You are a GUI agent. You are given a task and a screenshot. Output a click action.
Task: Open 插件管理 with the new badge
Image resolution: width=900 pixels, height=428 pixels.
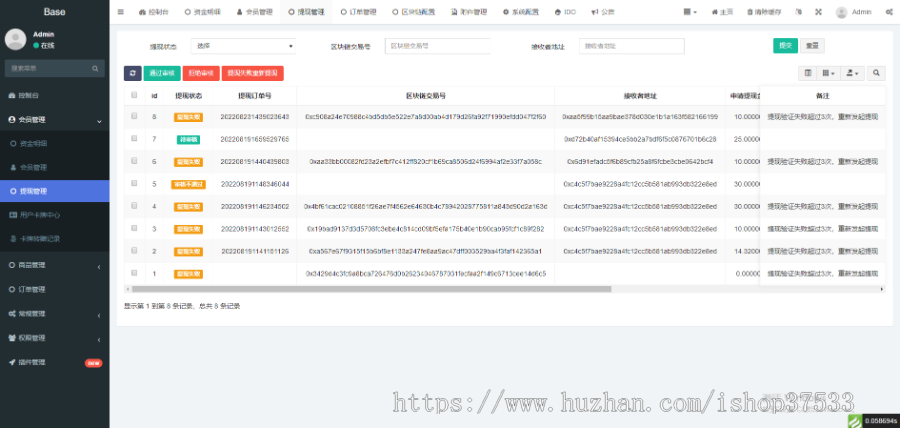(x=55, y=362)
